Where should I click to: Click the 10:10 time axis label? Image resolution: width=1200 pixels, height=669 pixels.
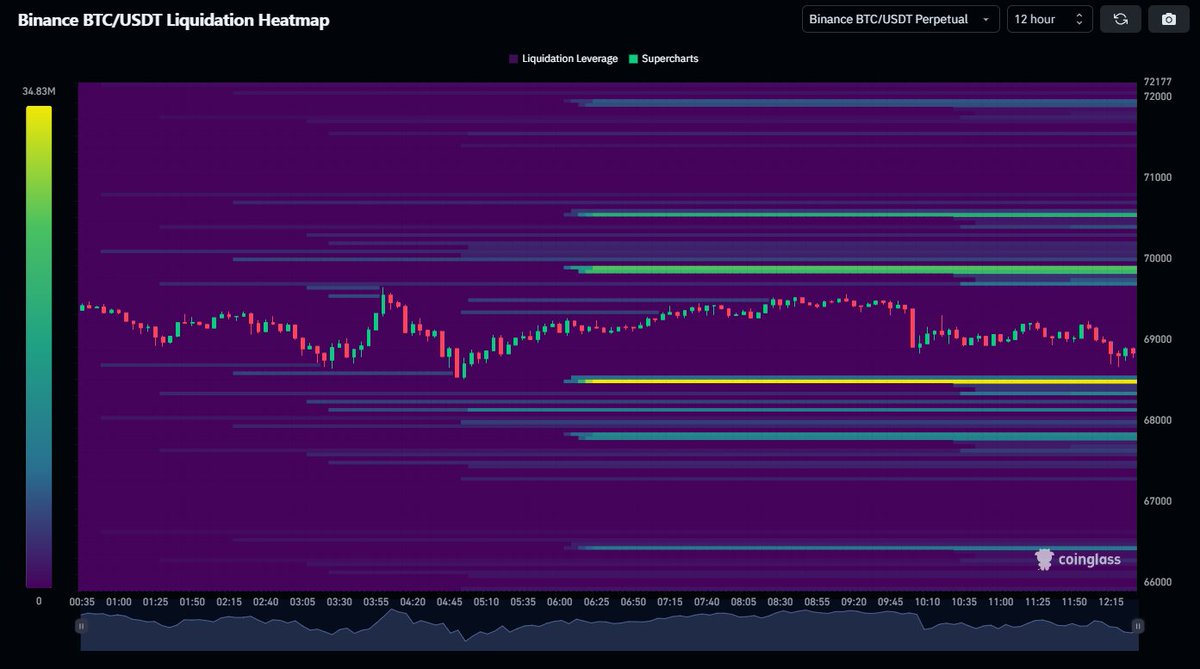click(927, 603)
